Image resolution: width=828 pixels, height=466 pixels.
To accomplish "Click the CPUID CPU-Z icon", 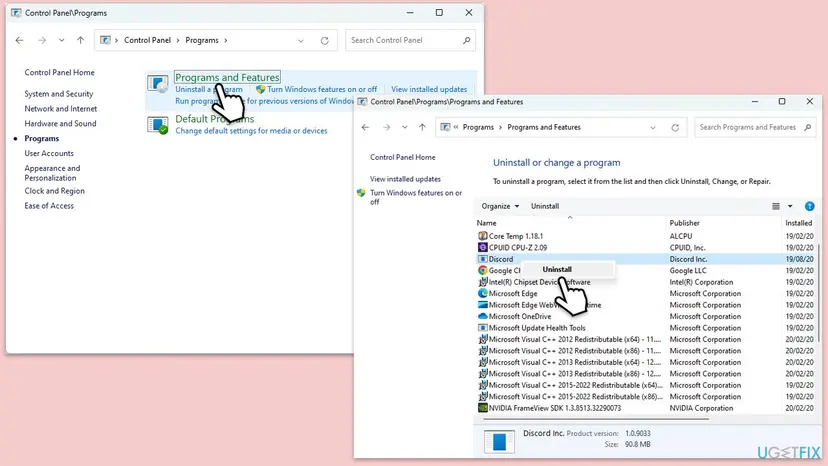I will [x=482, y=247].
